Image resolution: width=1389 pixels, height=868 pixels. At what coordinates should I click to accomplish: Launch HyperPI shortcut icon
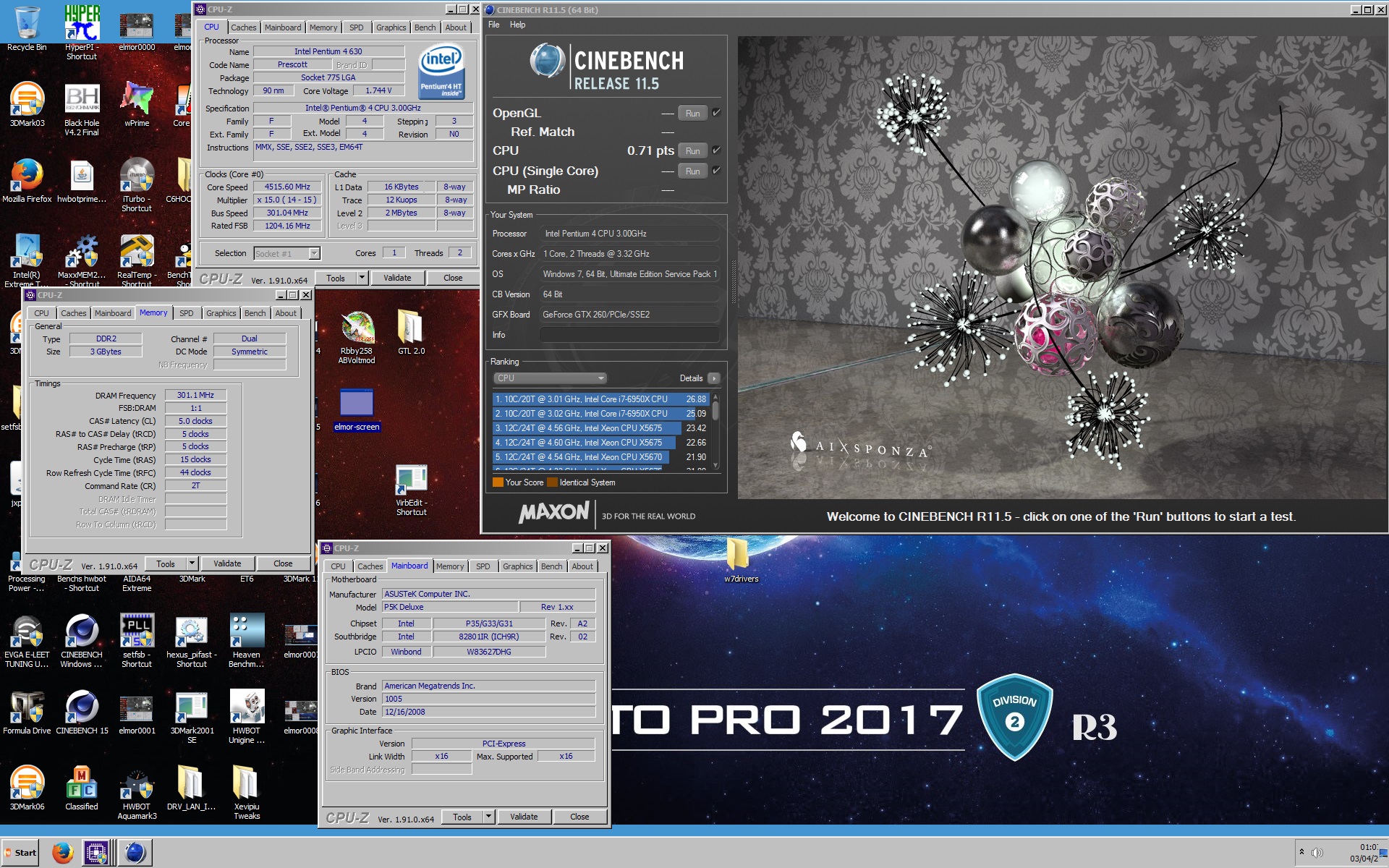point(82,31)
